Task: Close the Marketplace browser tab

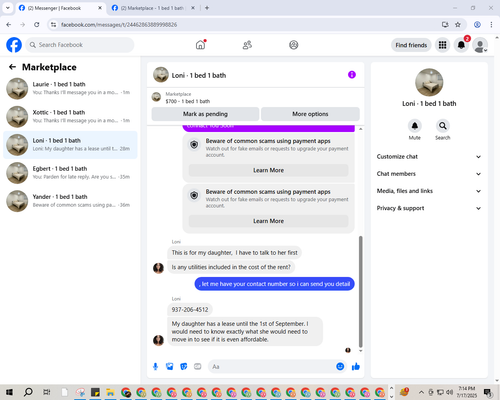Action: click(193, 8)
